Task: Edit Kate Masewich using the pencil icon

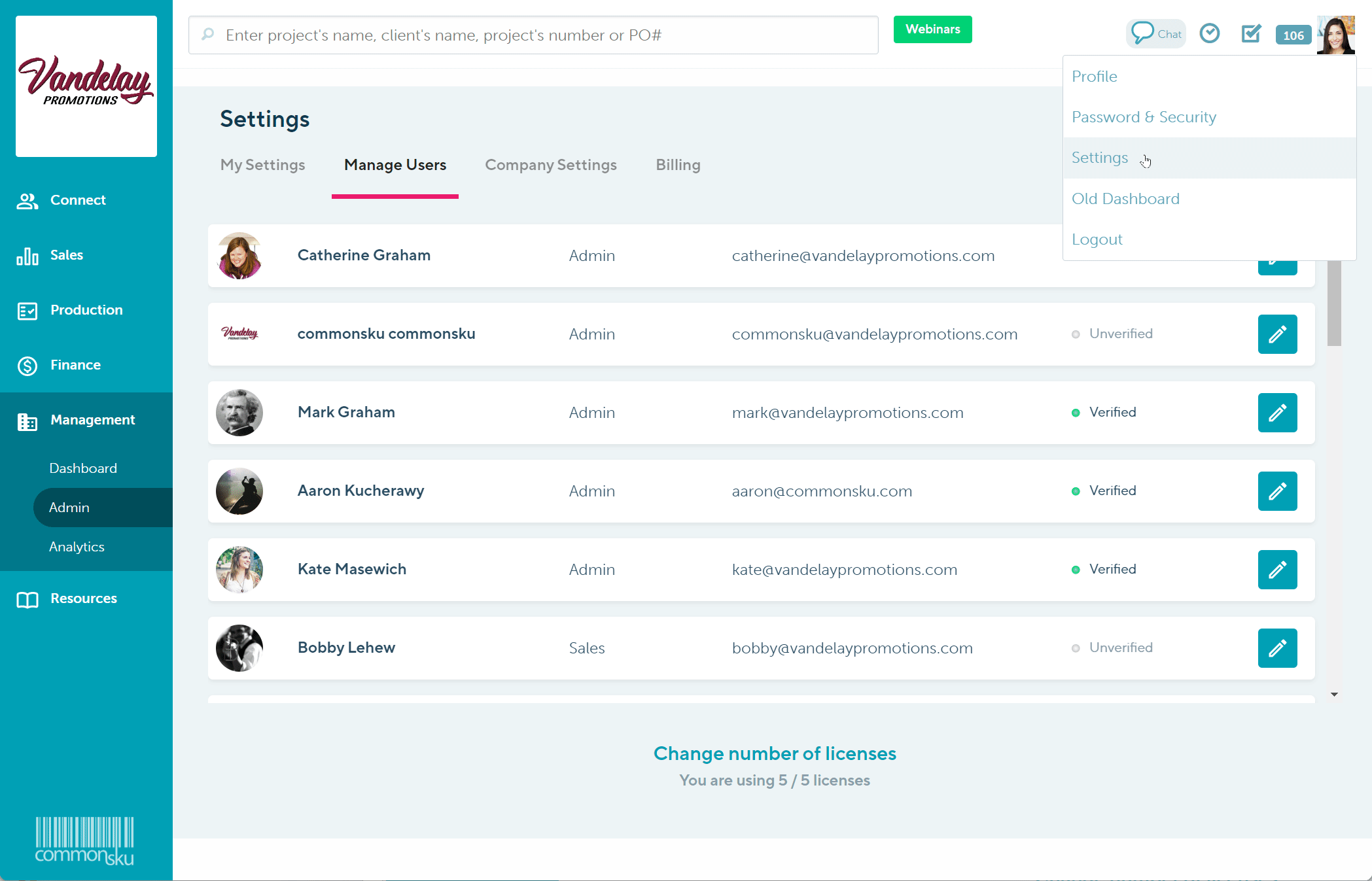Action: pos(1277,570)
